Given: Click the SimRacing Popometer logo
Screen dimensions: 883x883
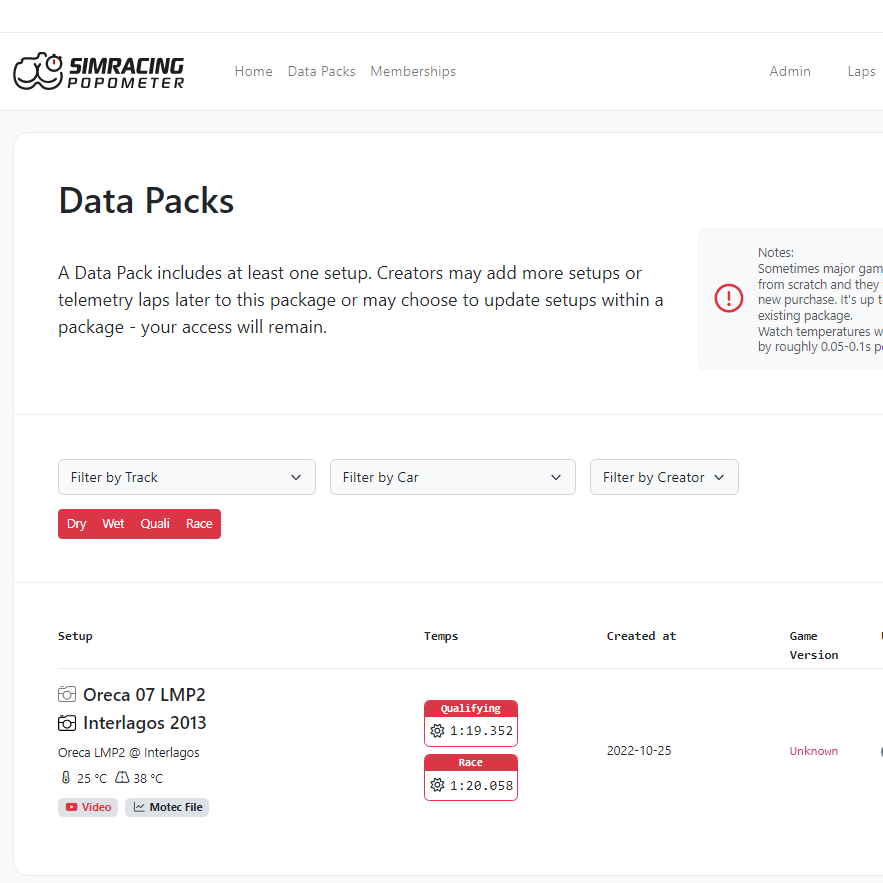Looking at the screenshot, I should coord(99,72).
